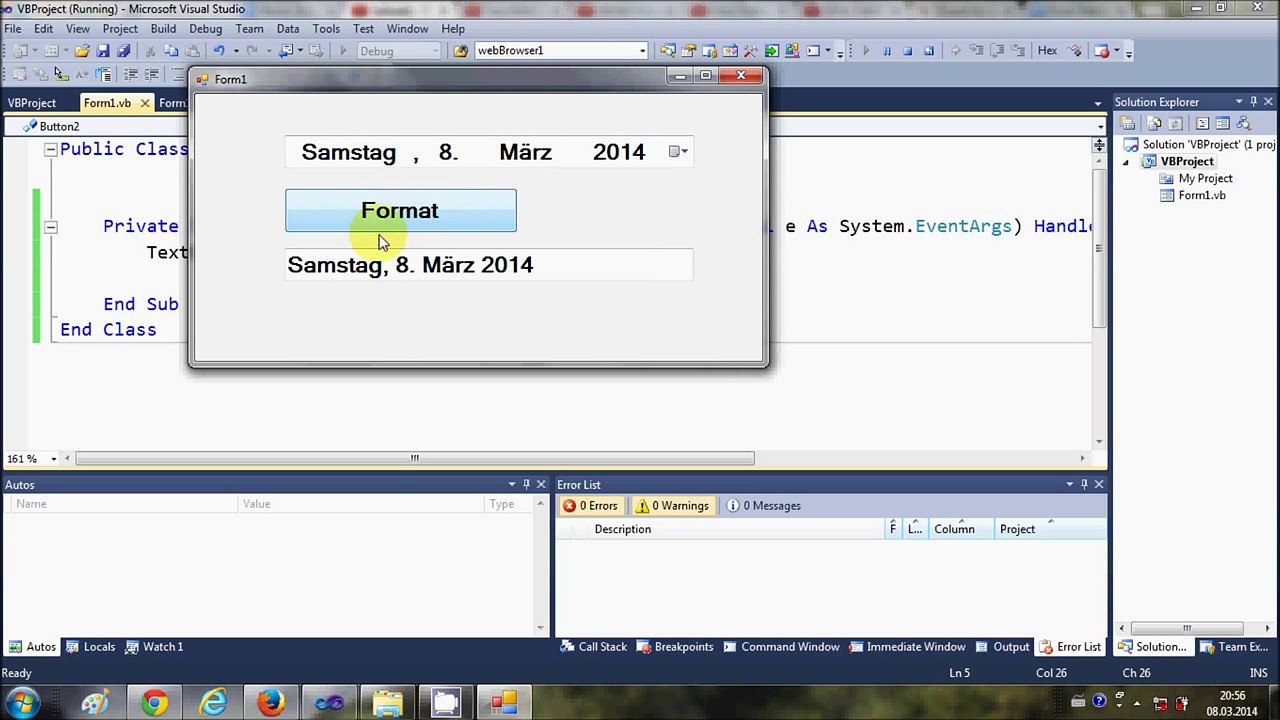Collapse the Public Class region
This screenshot has height=720, width=1280.
click(50, 150)
